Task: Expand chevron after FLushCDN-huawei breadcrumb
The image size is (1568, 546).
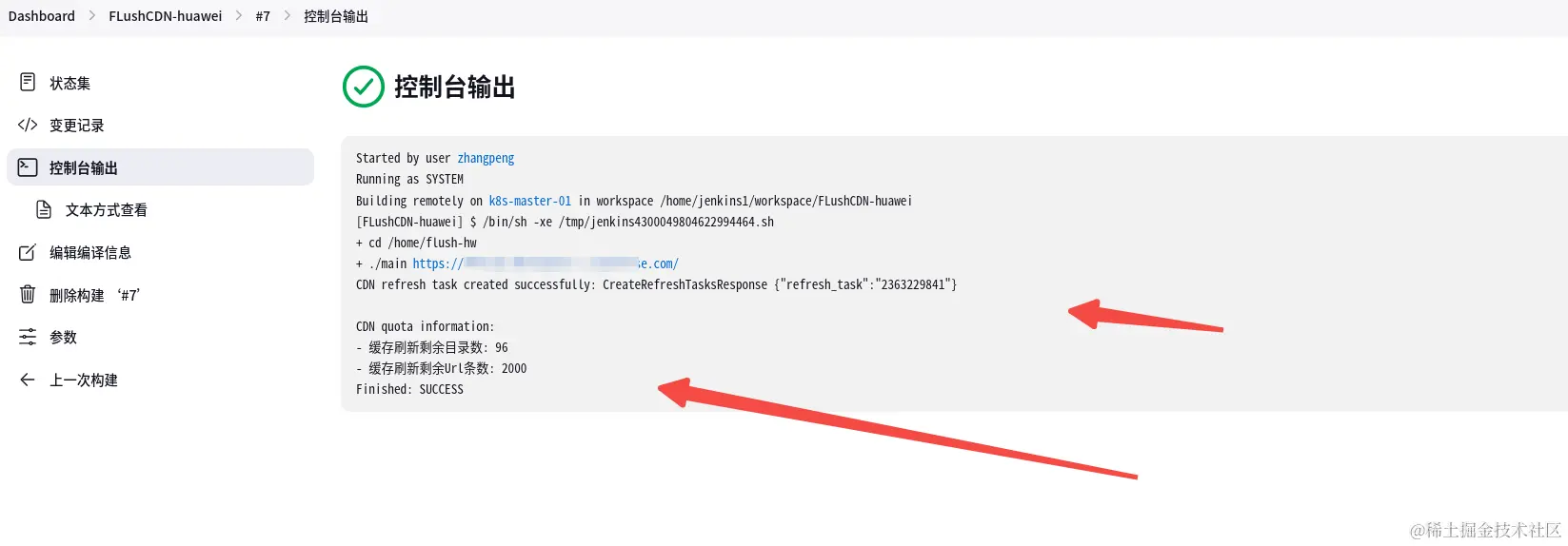Action: pyautogui.click(x=239, y=16)
